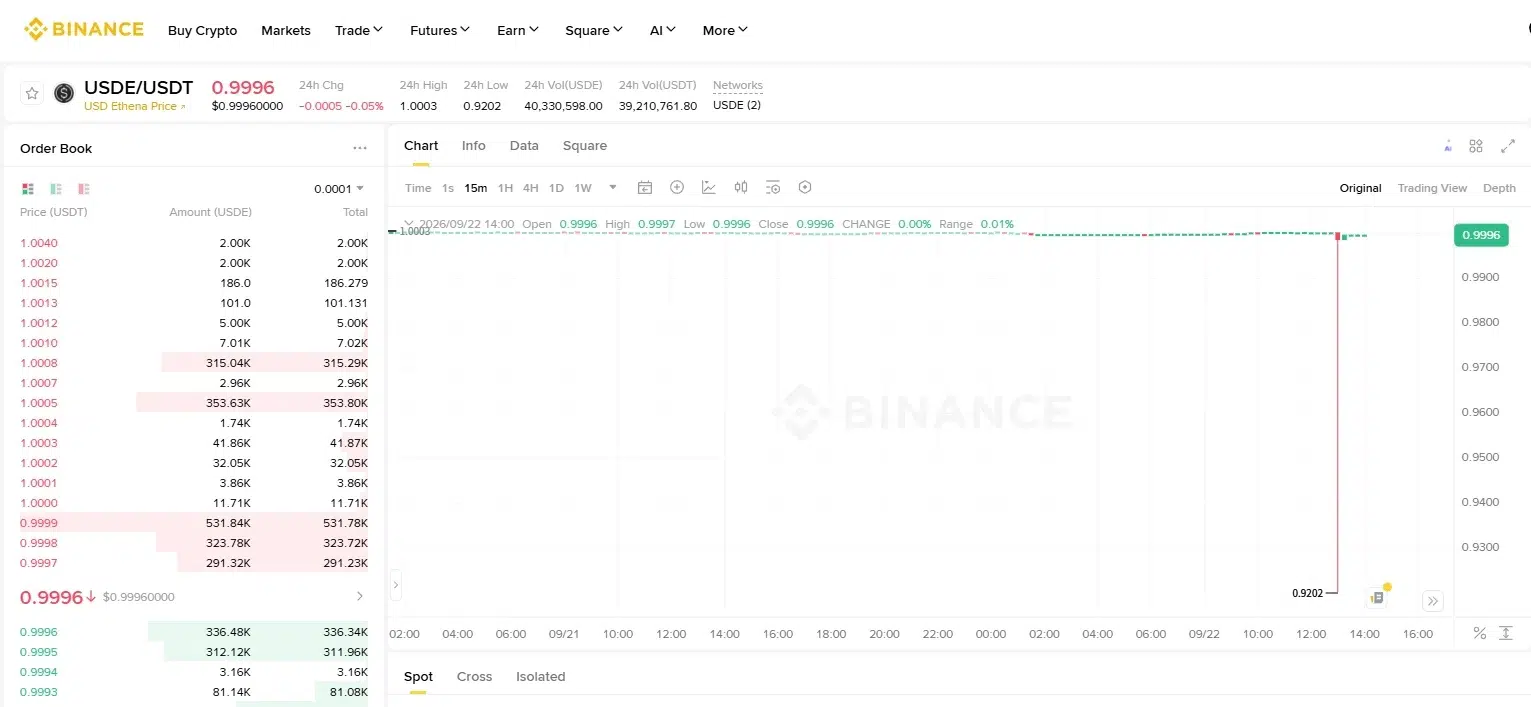Image resolution: width=1531 pixels, height=707 pixels.
Task: Show both buy and sell orders view
Action: (x=28, y=189)
